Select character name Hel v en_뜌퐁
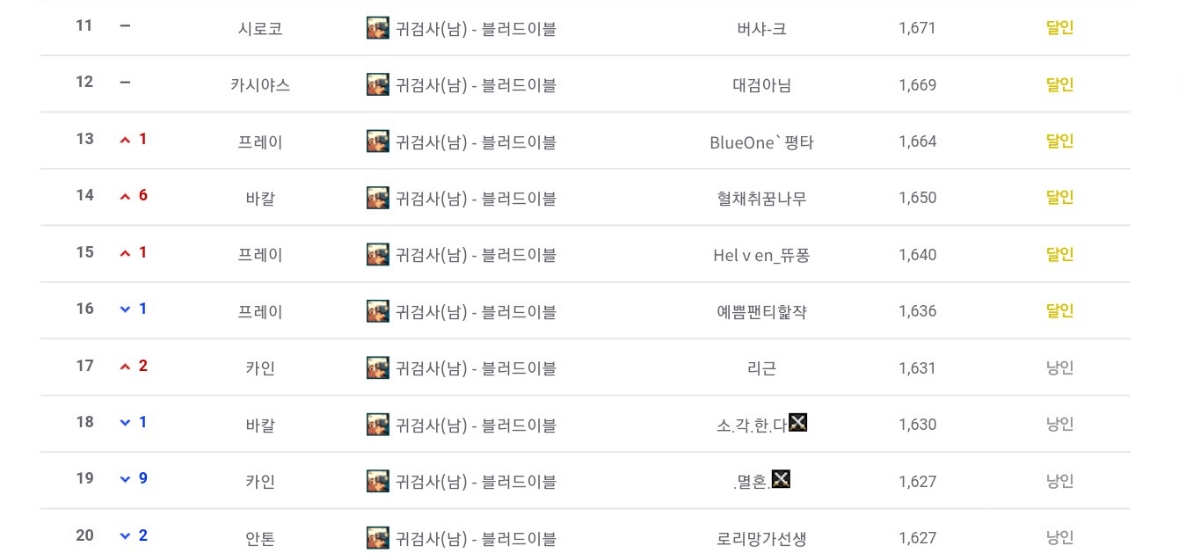Screen dimensions: 1185x560 [762, 255]
